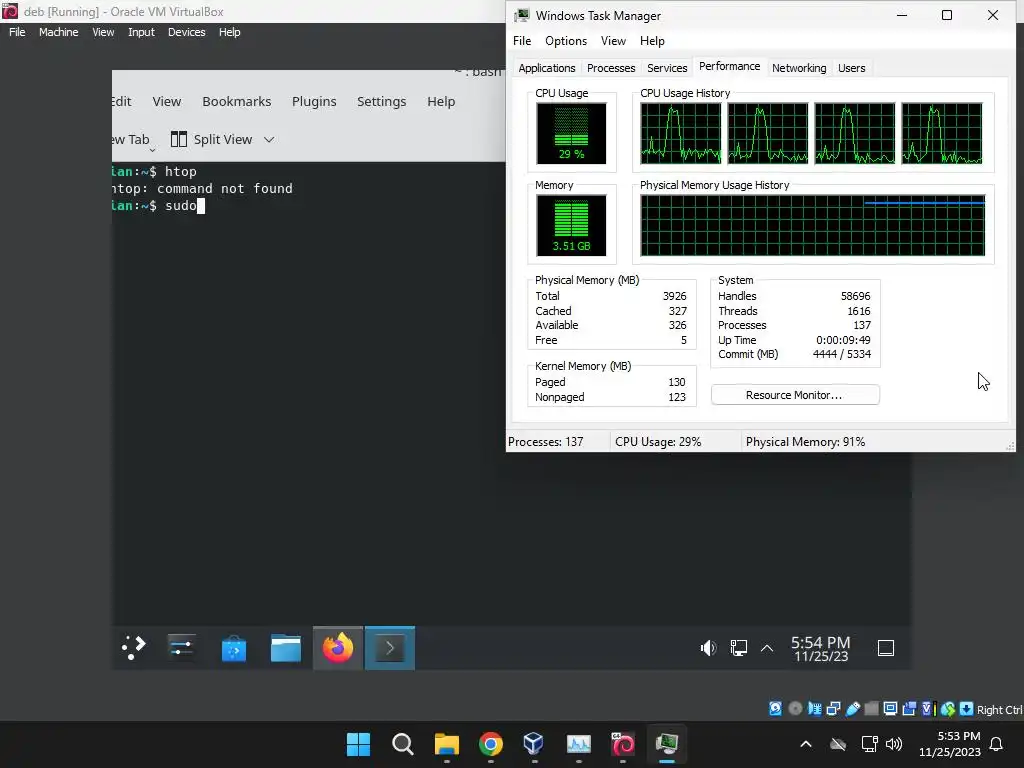Click KDE Show Desktop square icon
The image size is (1024, 768).
pos(886,648)
